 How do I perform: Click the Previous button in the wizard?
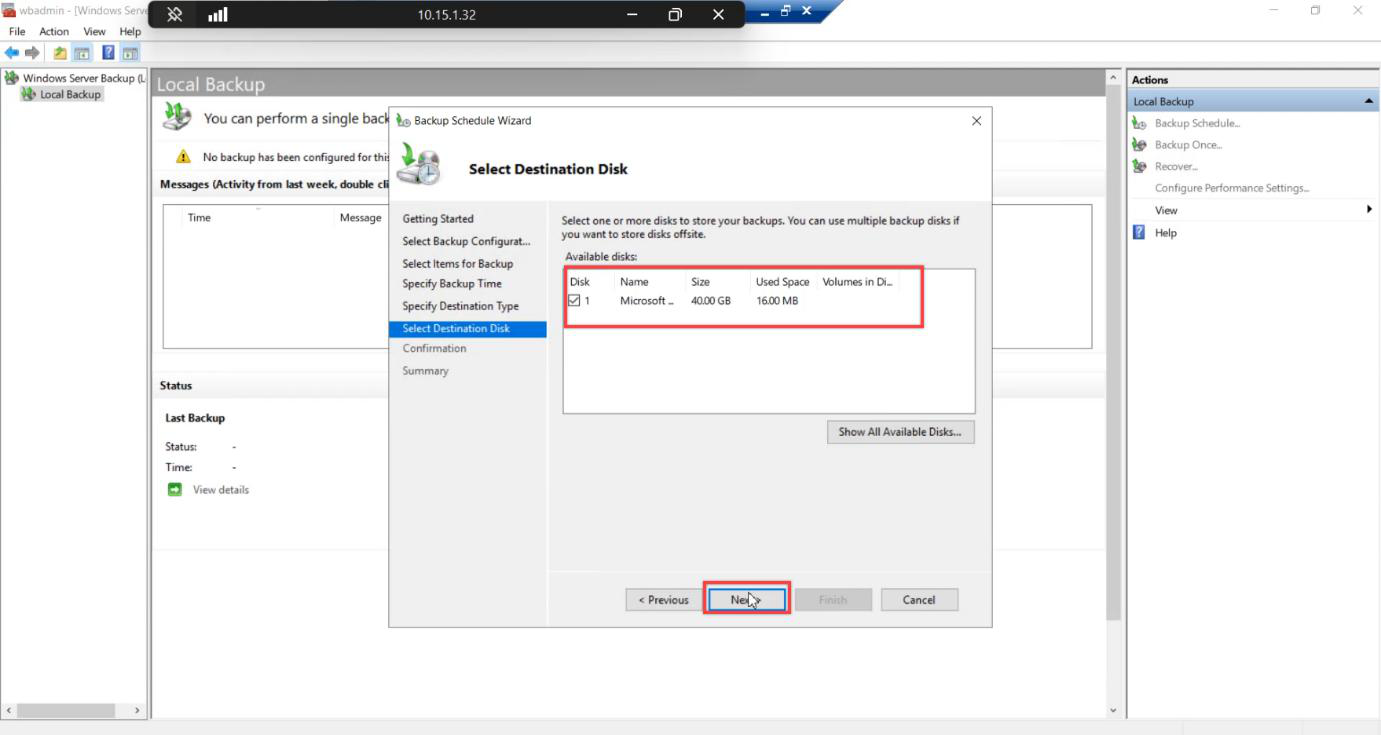(664, 600)
